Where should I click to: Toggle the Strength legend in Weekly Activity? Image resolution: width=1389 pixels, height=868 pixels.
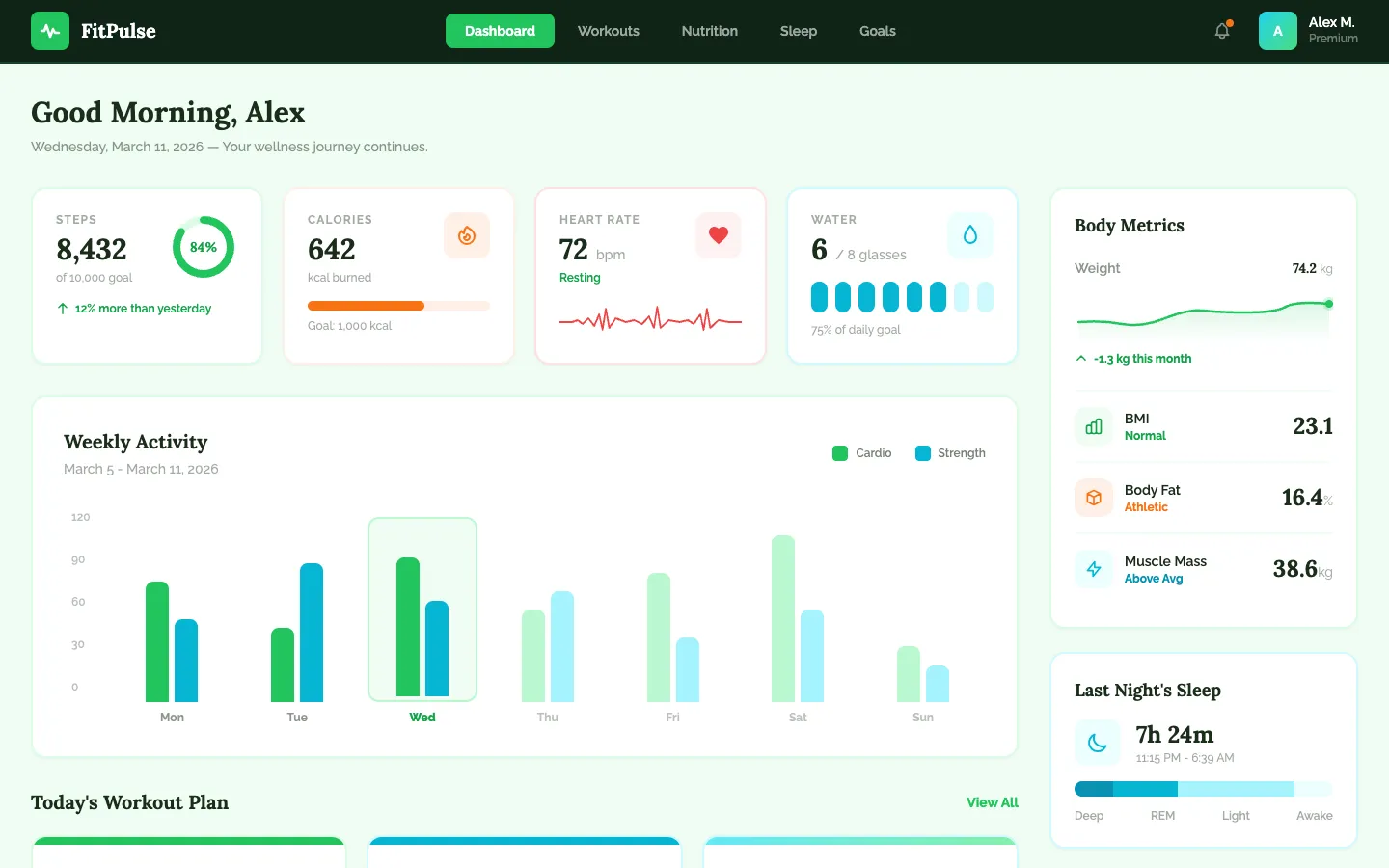click(x=950, y=452)
